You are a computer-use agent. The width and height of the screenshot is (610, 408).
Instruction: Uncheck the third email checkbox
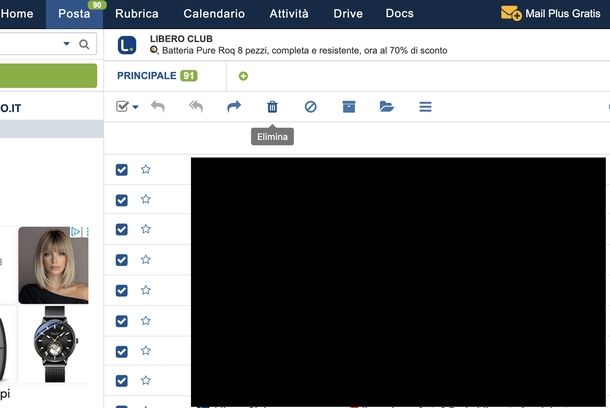[121, 229]
